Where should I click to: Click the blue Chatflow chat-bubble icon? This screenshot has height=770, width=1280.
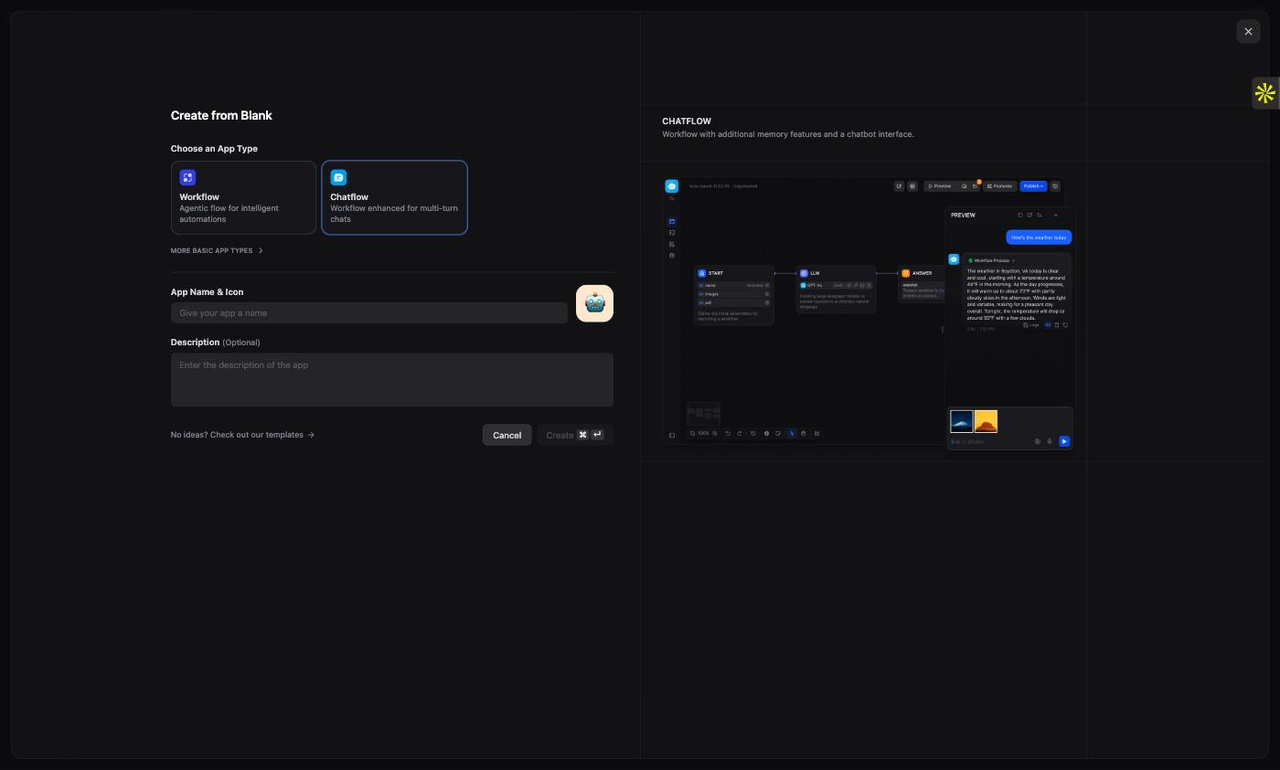339,177
